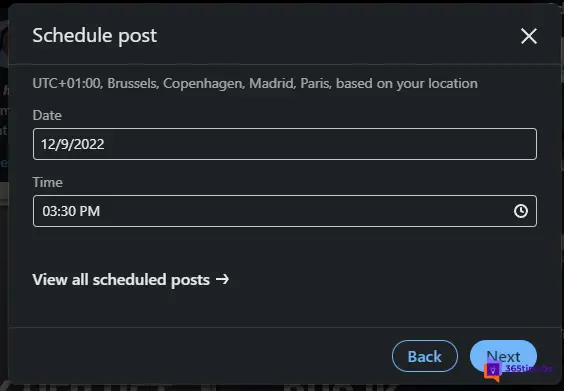This screenshot has height=391, width=564.
Task: Click the Schedule post dialog title
Action: click(x=95, y=35)
